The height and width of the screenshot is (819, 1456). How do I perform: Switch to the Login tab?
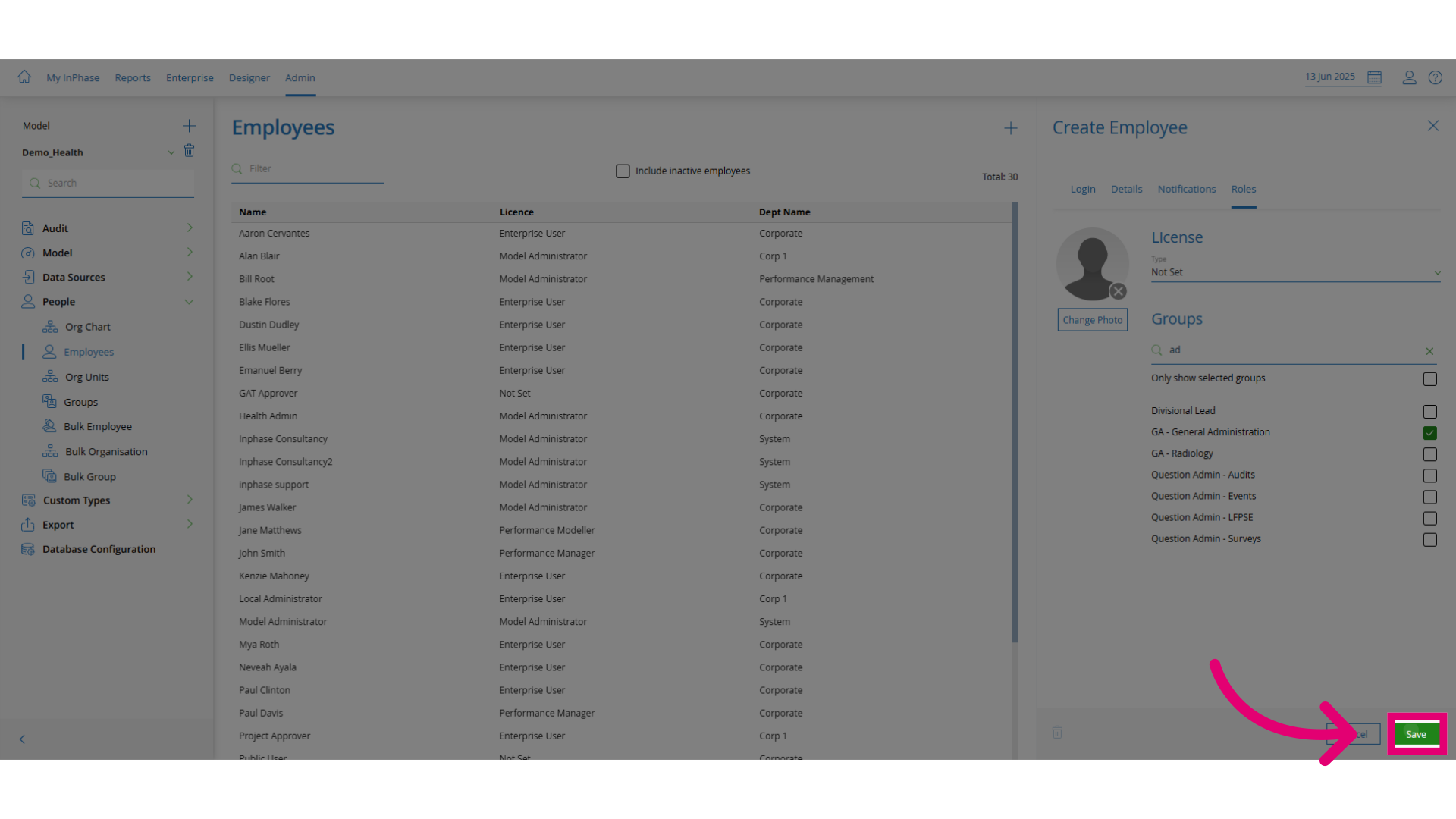1083,189
